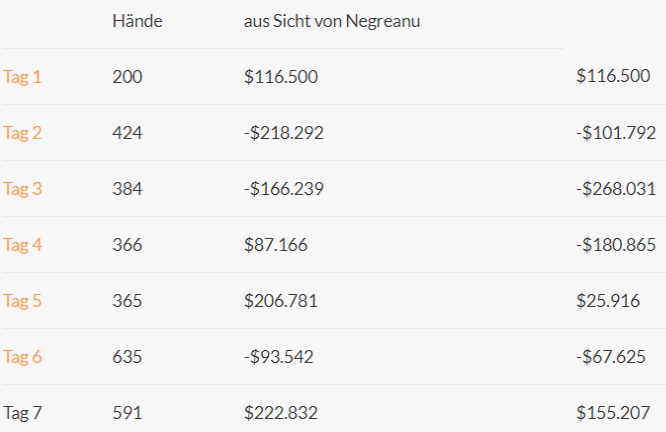
Task: Select the -$101.792 running total
Action: [x=616, y=132]
